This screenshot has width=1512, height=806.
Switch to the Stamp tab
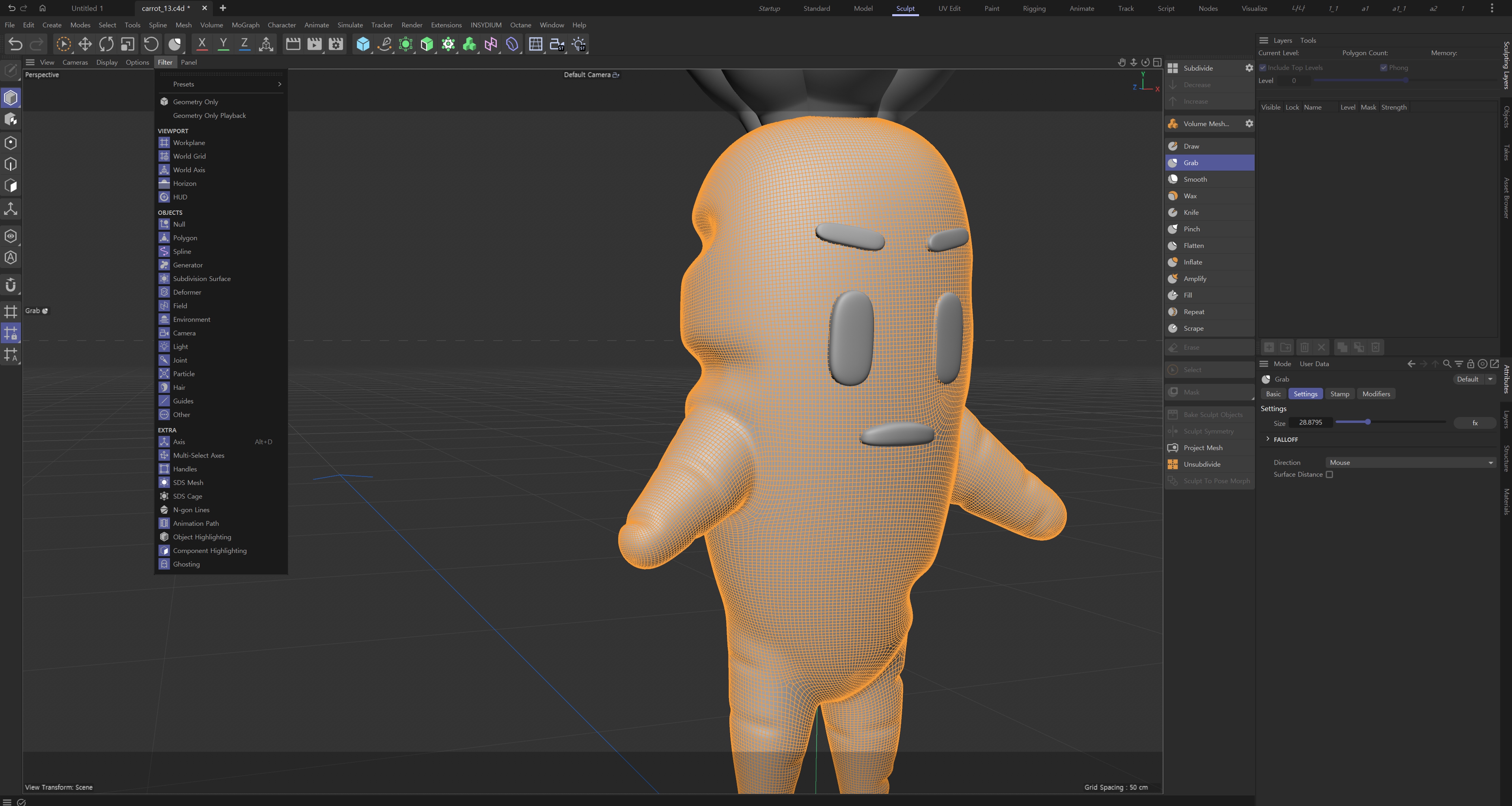[x=1339, y=394]
